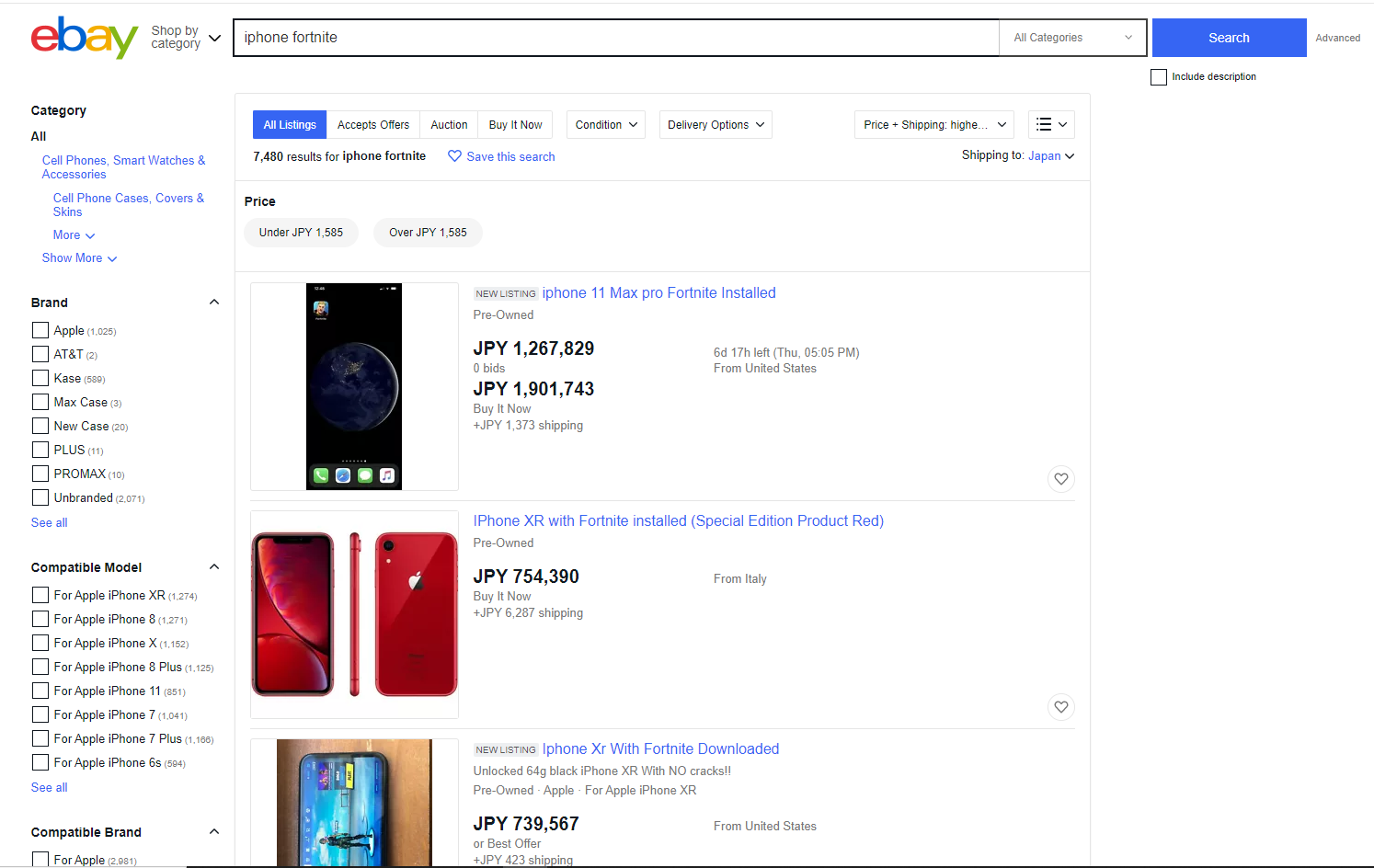Check the PLUS brand filter
The height and width of the screenshot is (868, 1374).
40,450
